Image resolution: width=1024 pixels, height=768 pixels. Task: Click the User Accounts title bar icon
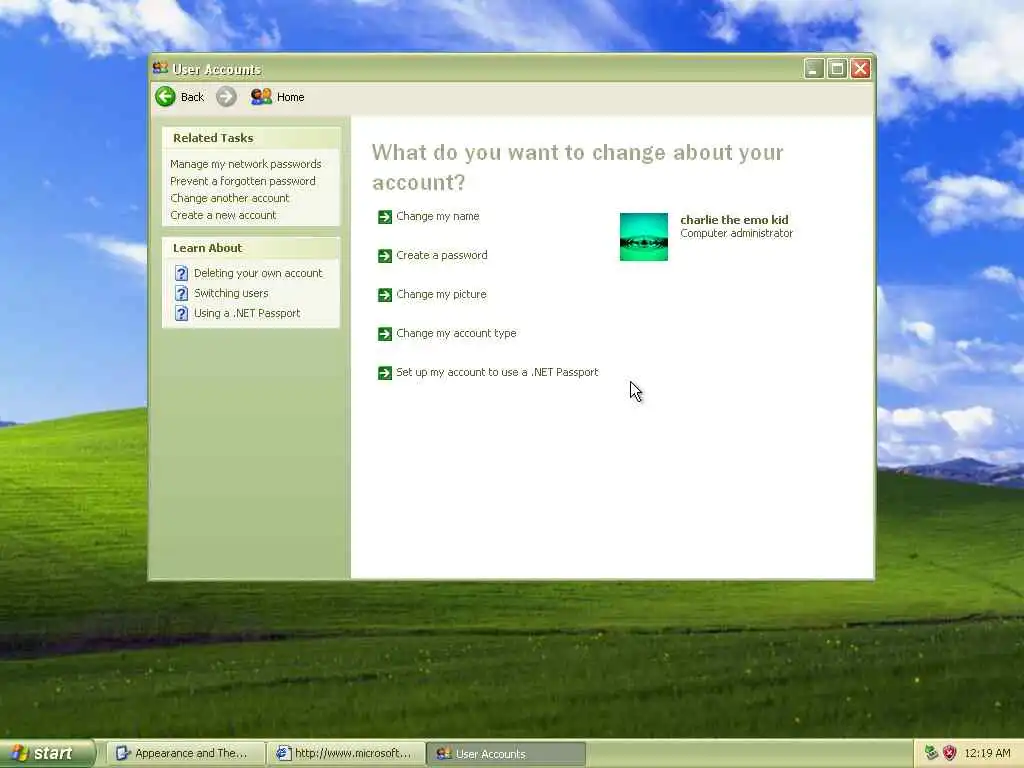coord(160,68)
